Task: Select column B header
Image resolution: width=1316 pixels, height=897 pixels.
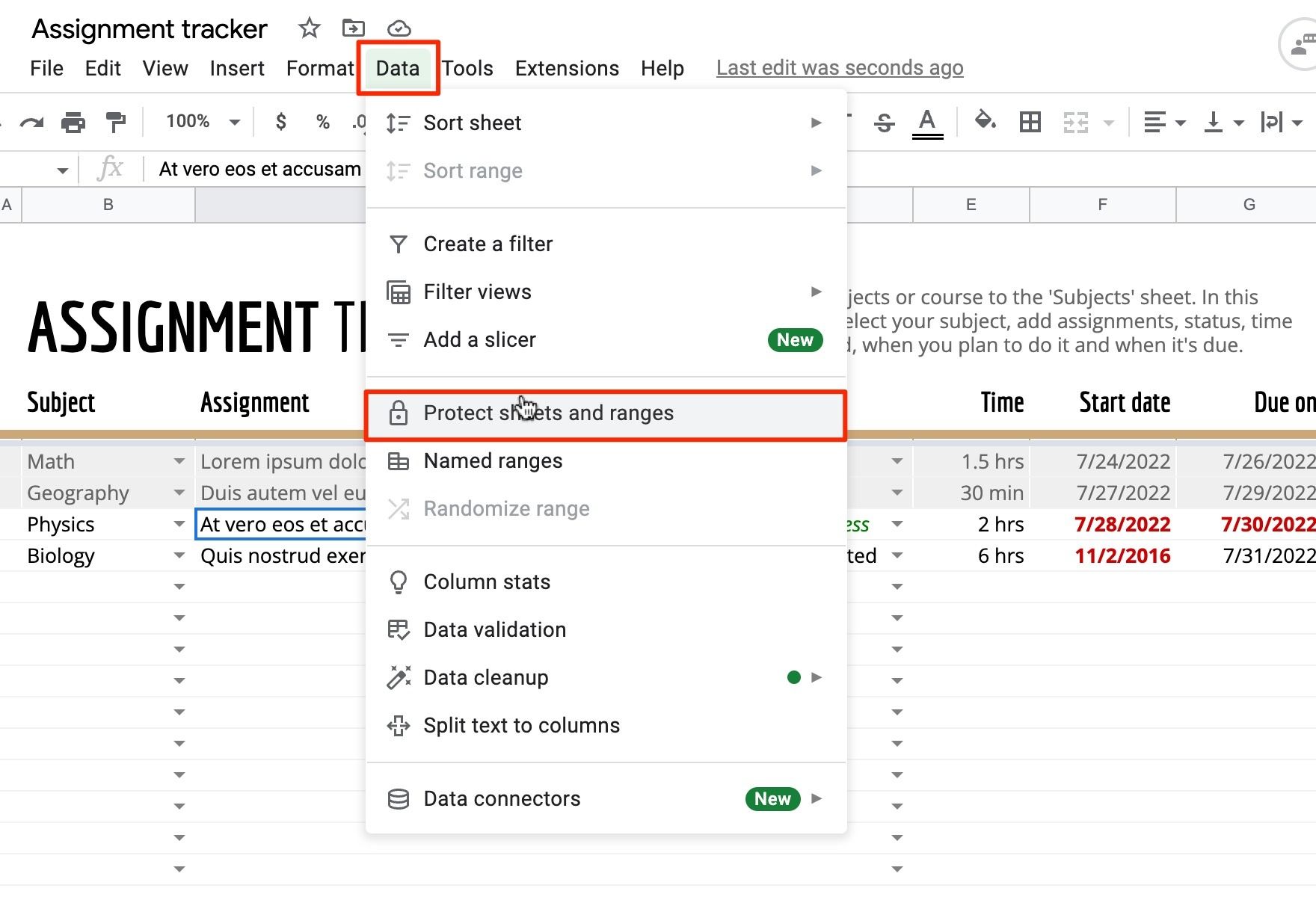Action: point(108,205)
